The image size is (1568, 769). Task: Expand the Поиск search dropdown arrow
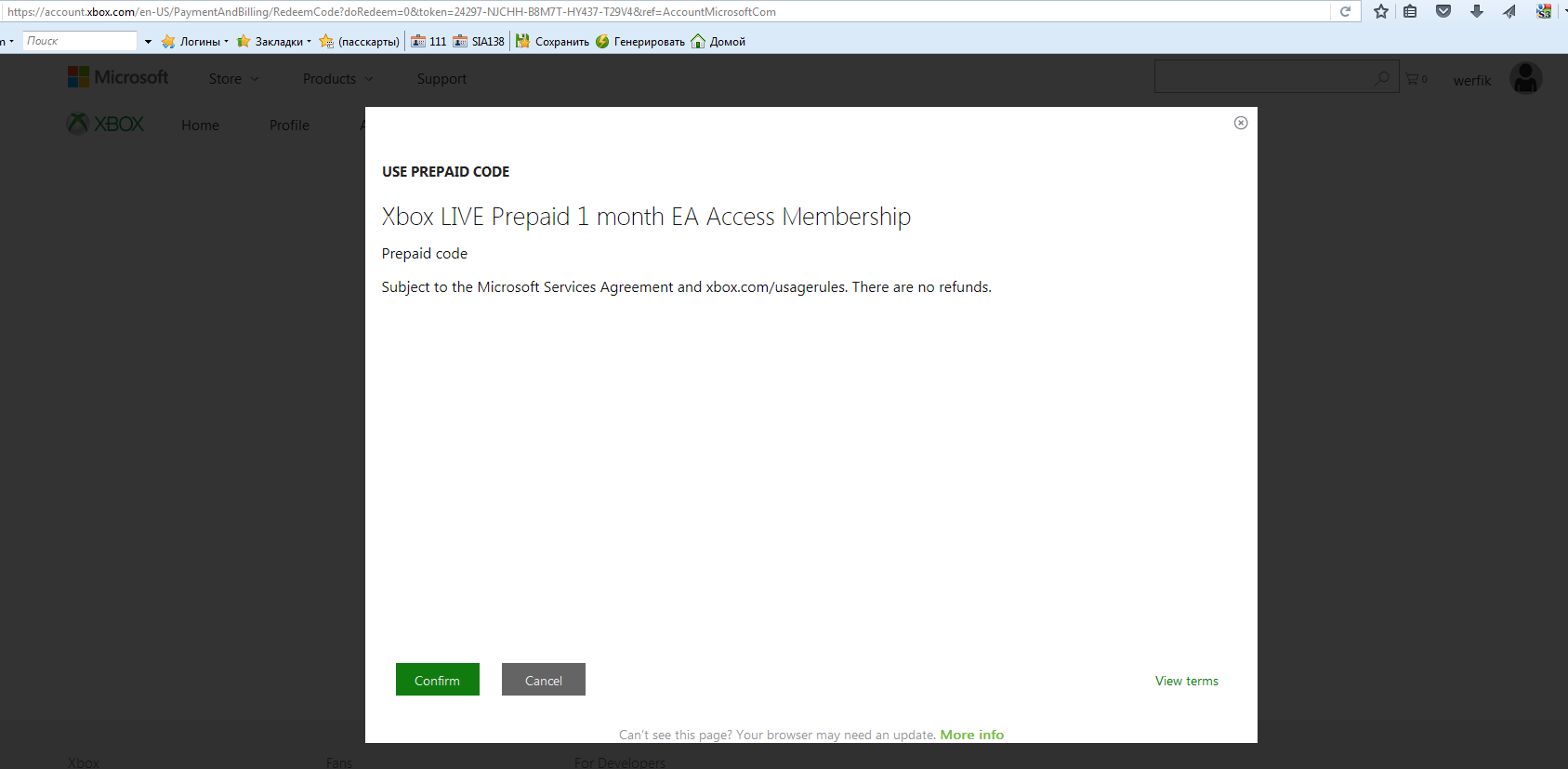pos(148,42)
